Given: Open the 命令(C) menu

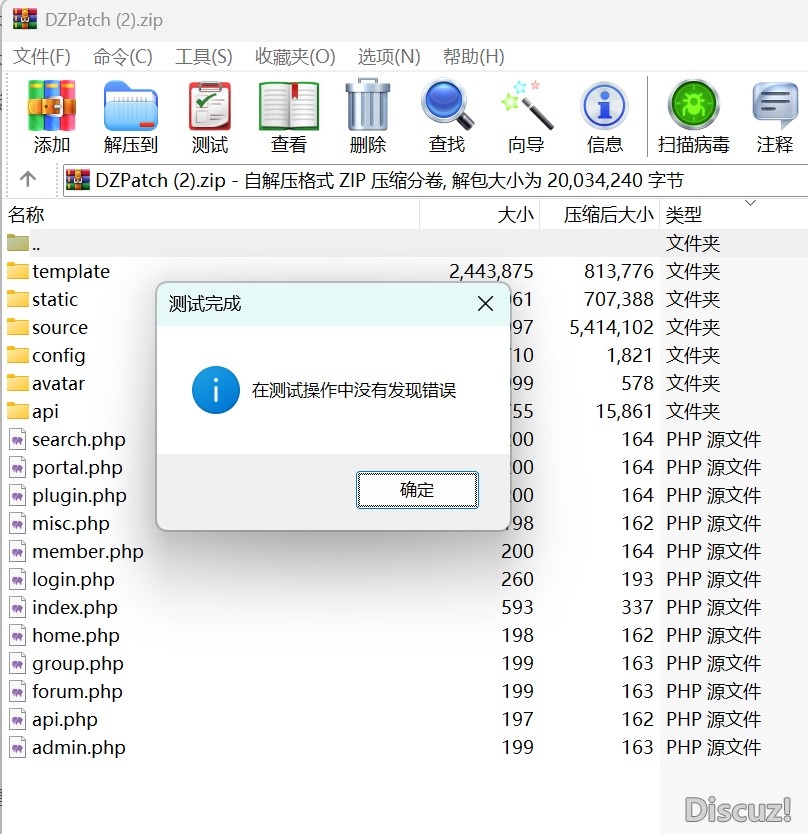Looking at the screenshot, I should [122, 56].
